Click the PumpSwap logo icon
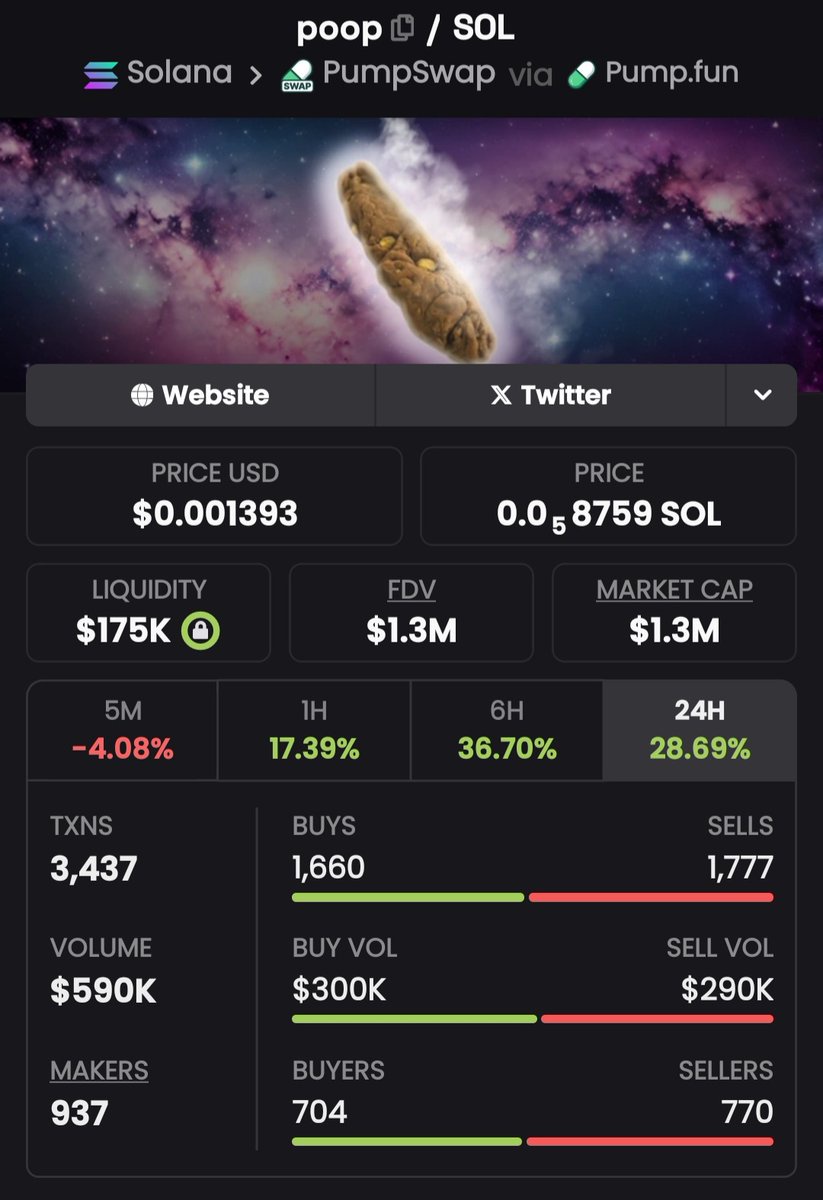 click(x=298, y=75)
